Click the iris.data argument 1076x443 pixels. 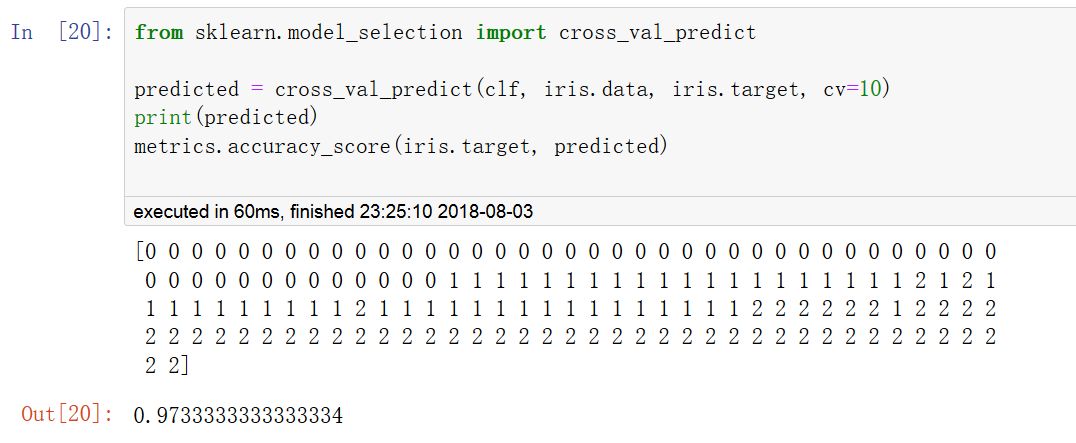(597, 89)
